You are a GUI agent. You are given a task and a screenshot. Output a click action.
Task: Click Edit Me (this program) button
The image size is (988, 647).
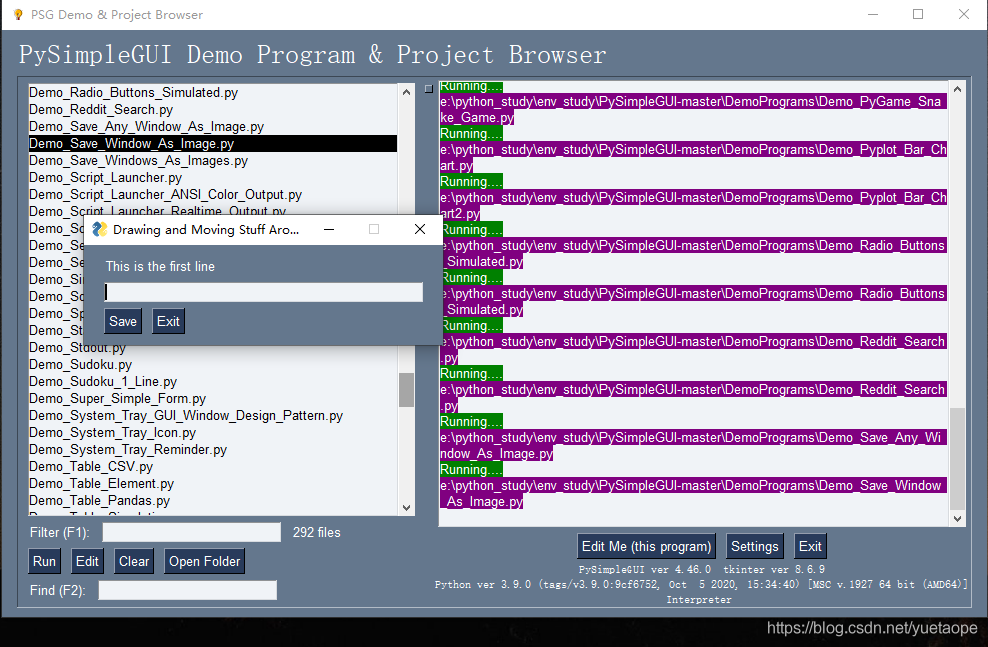pos(646,546)
